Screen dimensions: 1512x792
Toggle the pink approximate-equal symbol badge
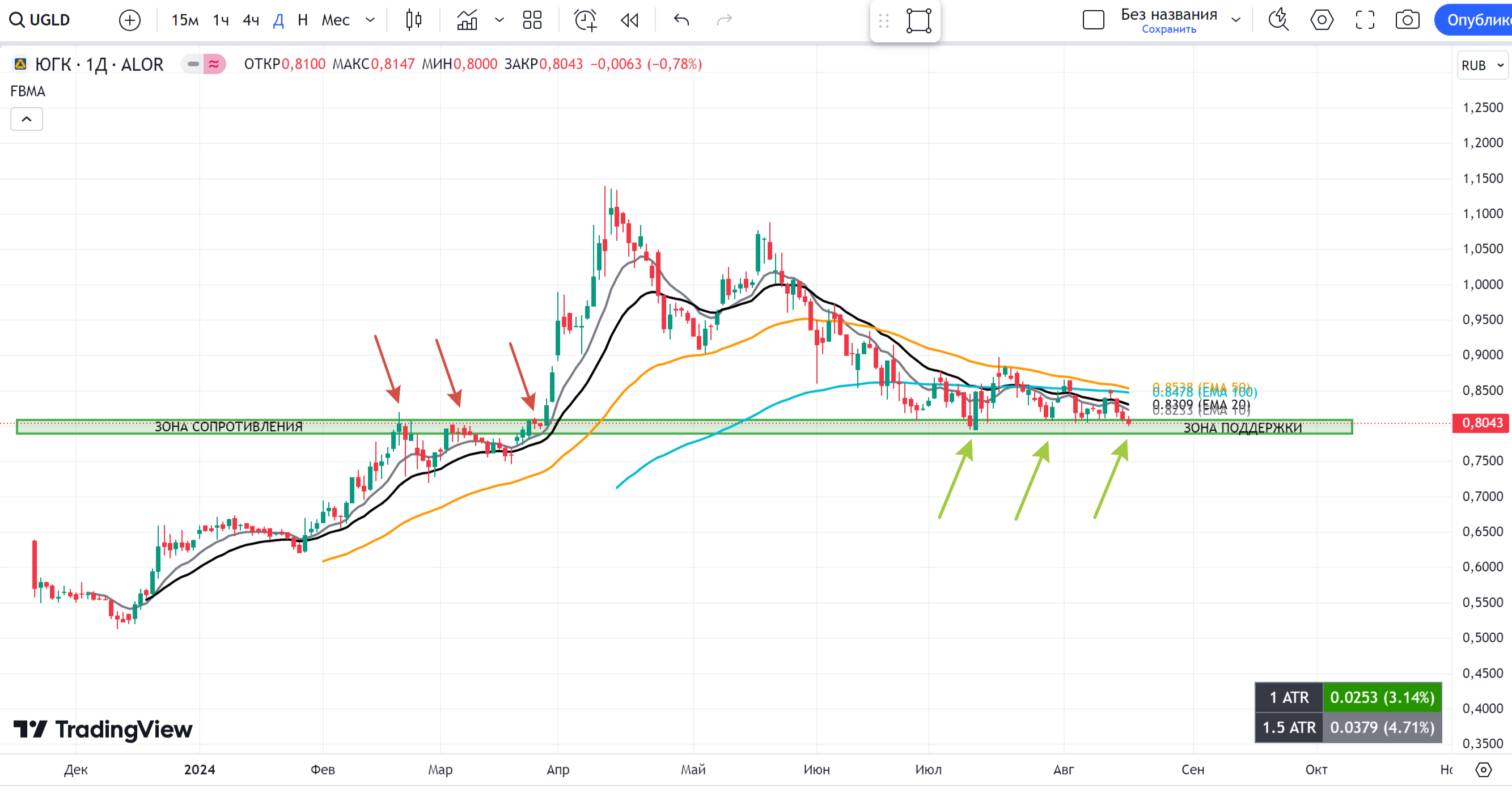(214, 64)
